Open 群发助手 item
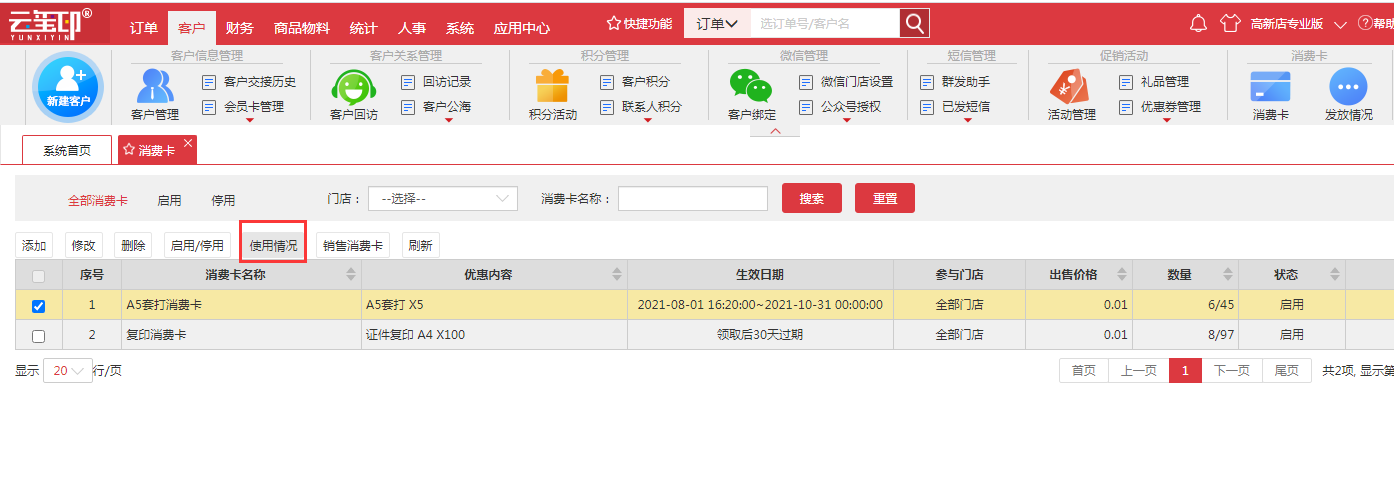 pos(955,82)
